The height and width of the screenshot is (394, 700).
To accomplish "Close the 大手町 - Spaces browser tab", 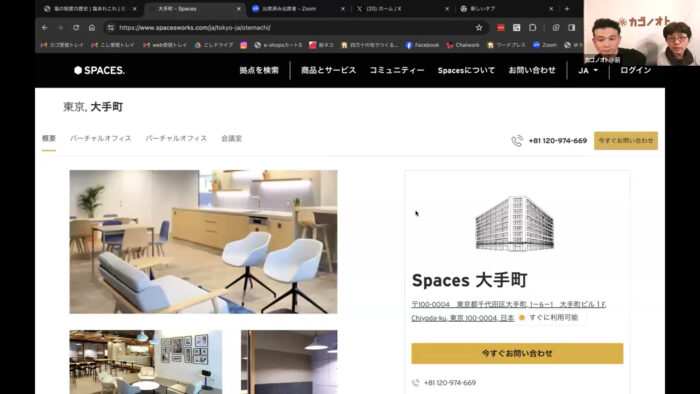I will [x=239, y=8].
